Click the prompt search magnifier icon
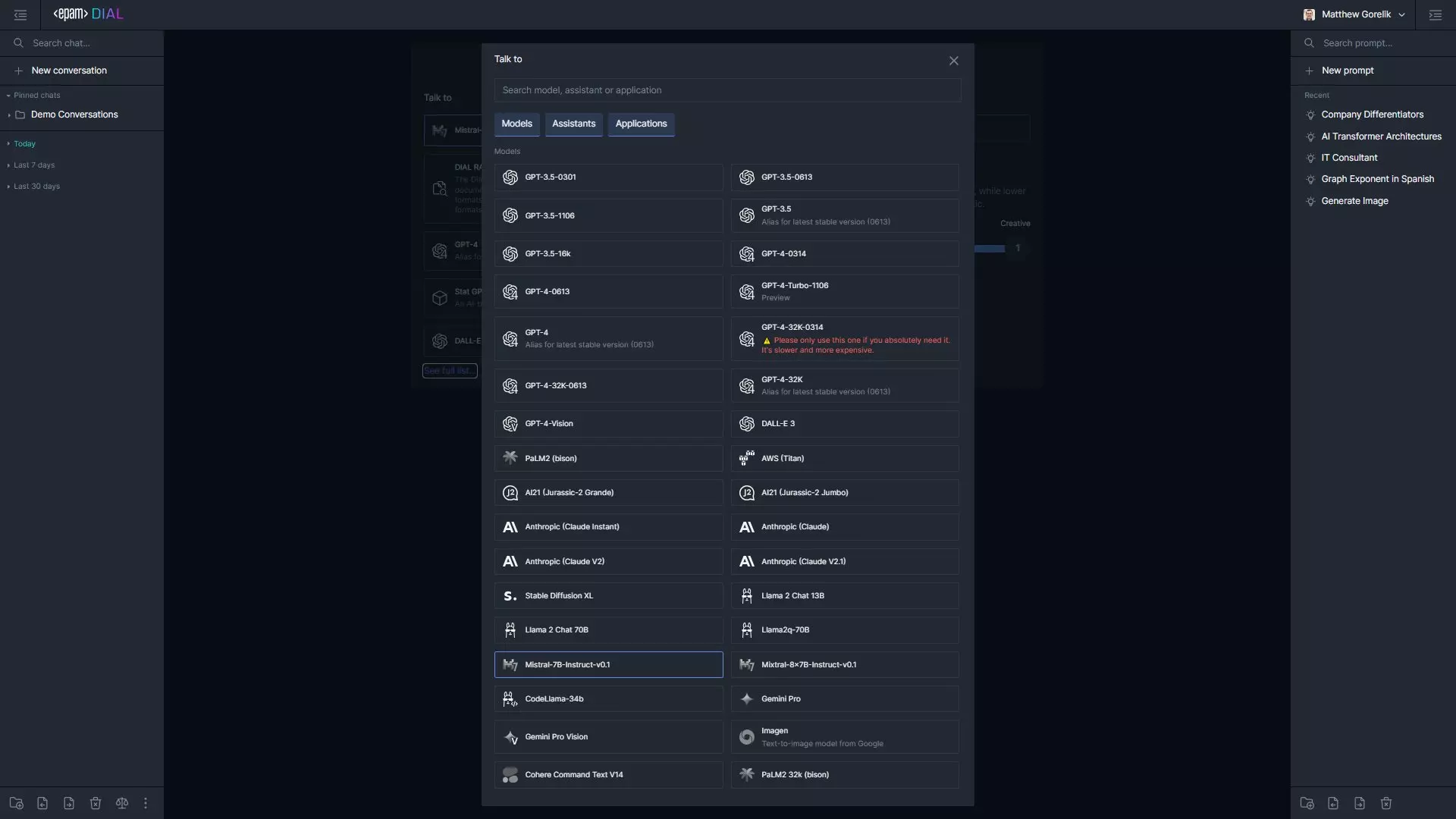The height and width of the screenshot is (819, 1456). [x=1309, y=43]
